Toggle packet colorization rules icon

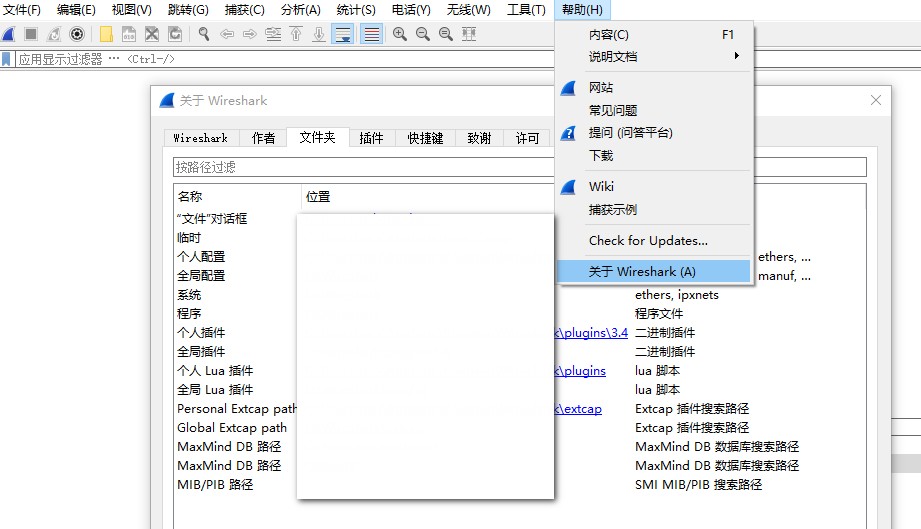[372, 34]
